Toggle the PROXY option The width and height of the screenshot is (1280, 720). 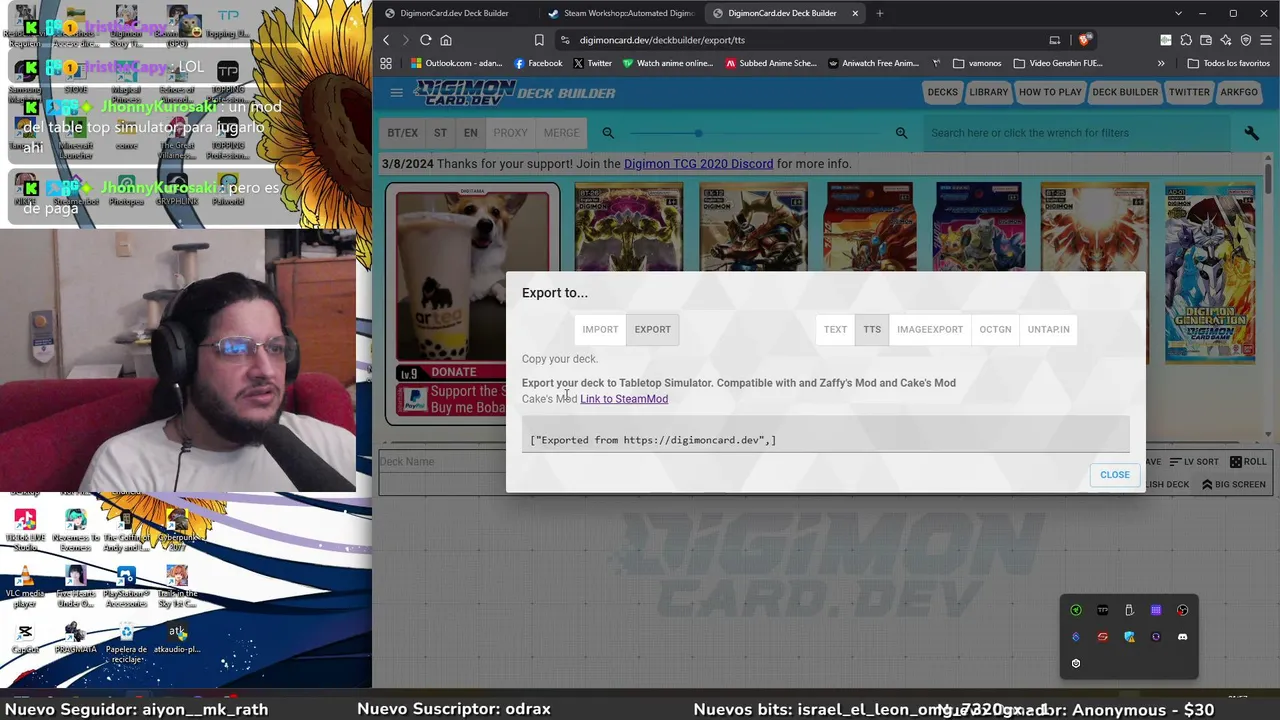click(510, 133)
